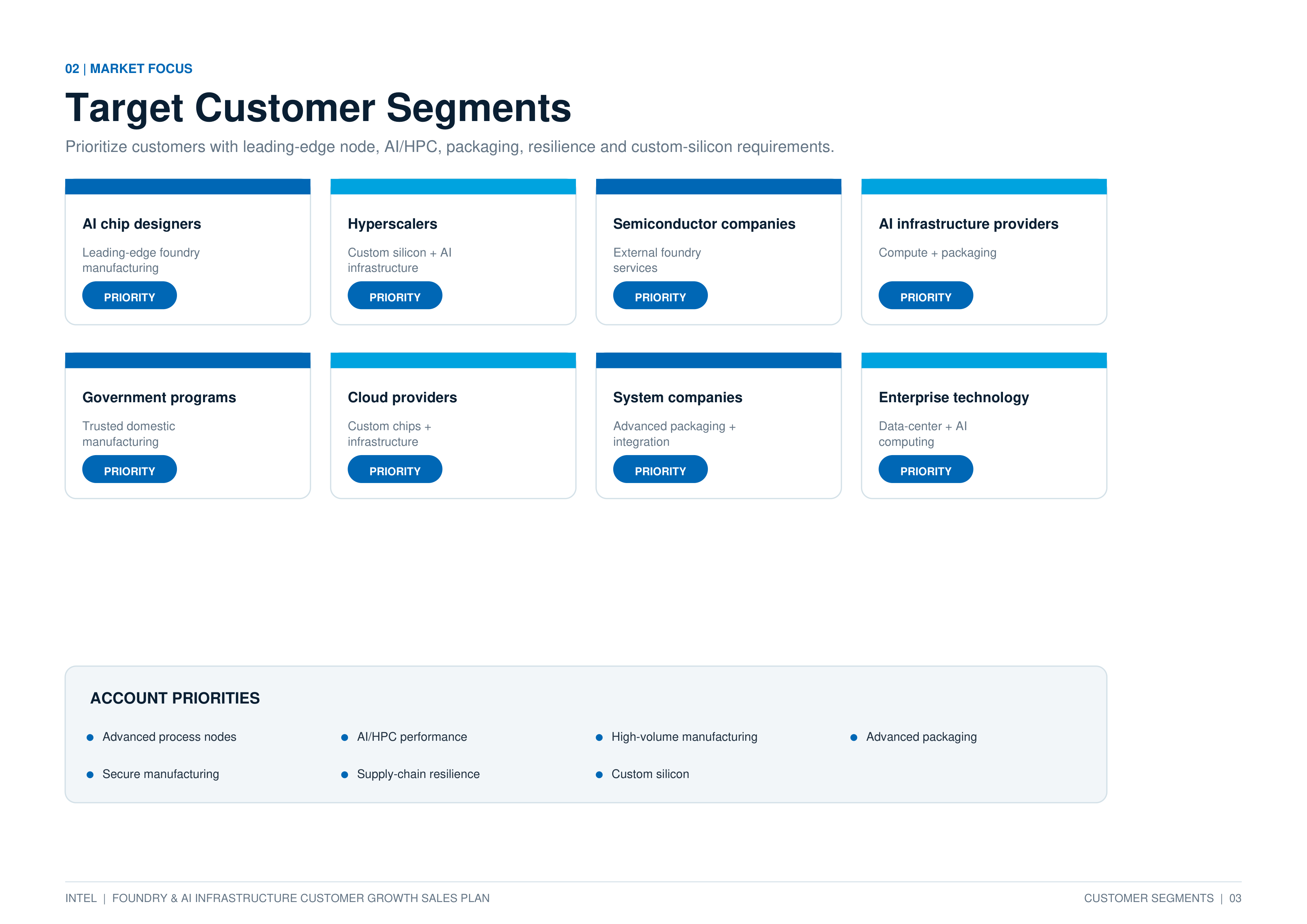Image resolution: width=1307 pixels, height=924 pixels.
Task: Click 'Advanced packaging + integration' description
Action: click(x=675, y=434)
